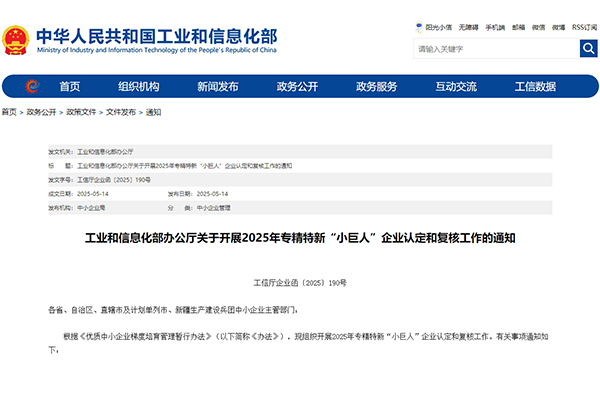The image size is (600, 400).
Task: Click the national emblem logo
Action: (16, 40)
